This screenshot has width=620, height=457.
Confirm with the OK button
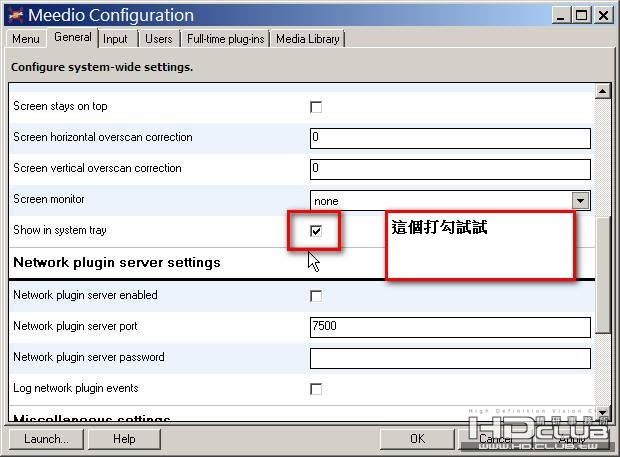[x=418, y=439]
